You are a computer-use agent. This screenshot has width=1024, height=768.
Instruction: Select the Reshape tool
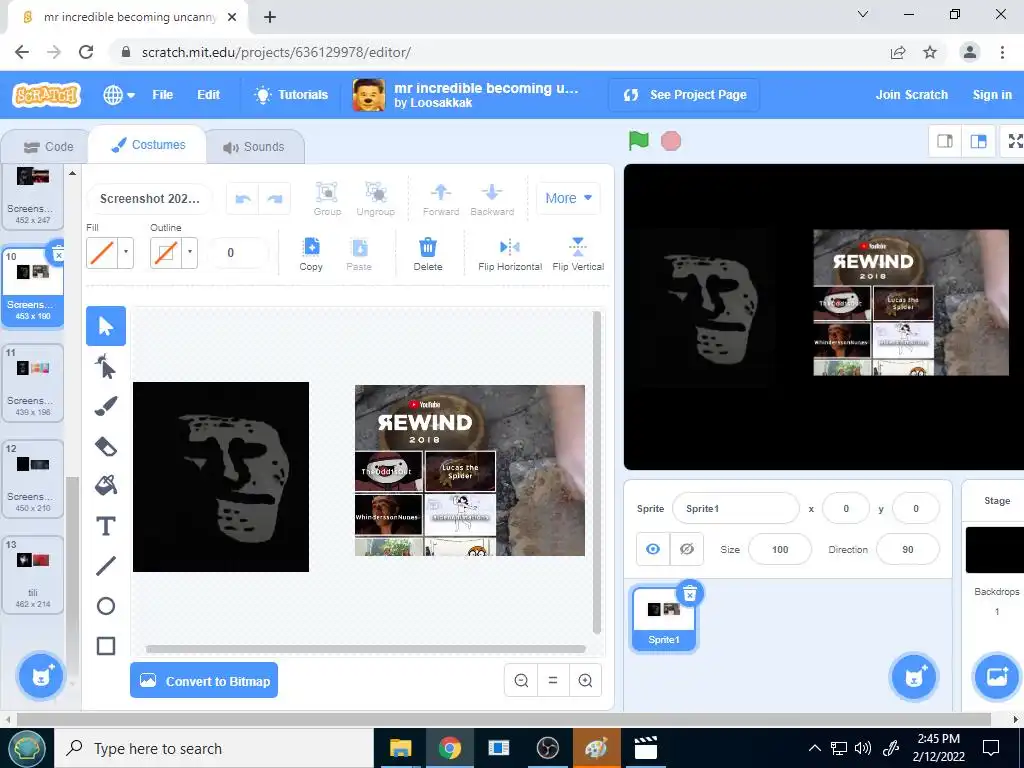tap(106, 366)
